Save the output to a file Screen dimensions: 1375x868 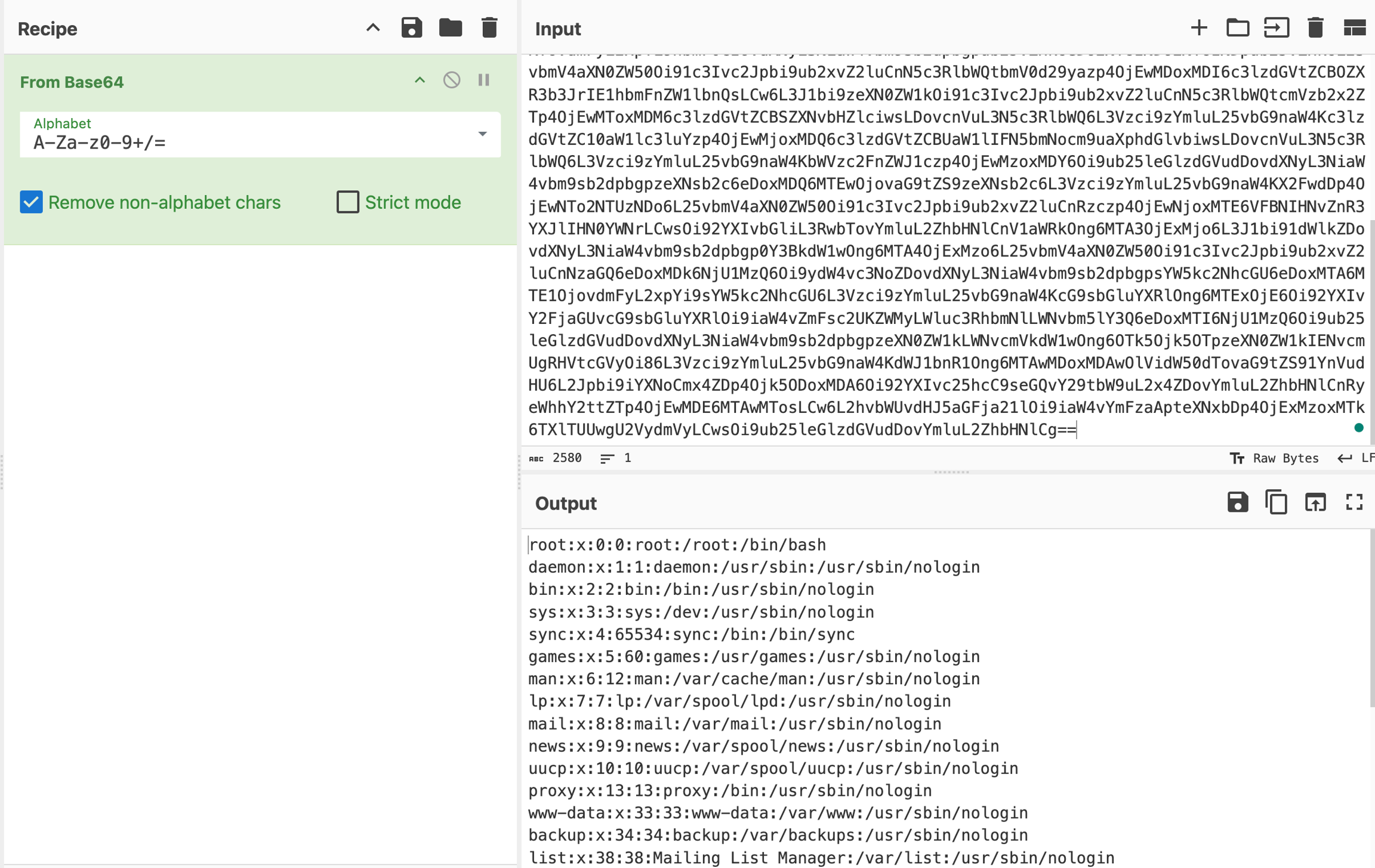tap(1237, 503)
